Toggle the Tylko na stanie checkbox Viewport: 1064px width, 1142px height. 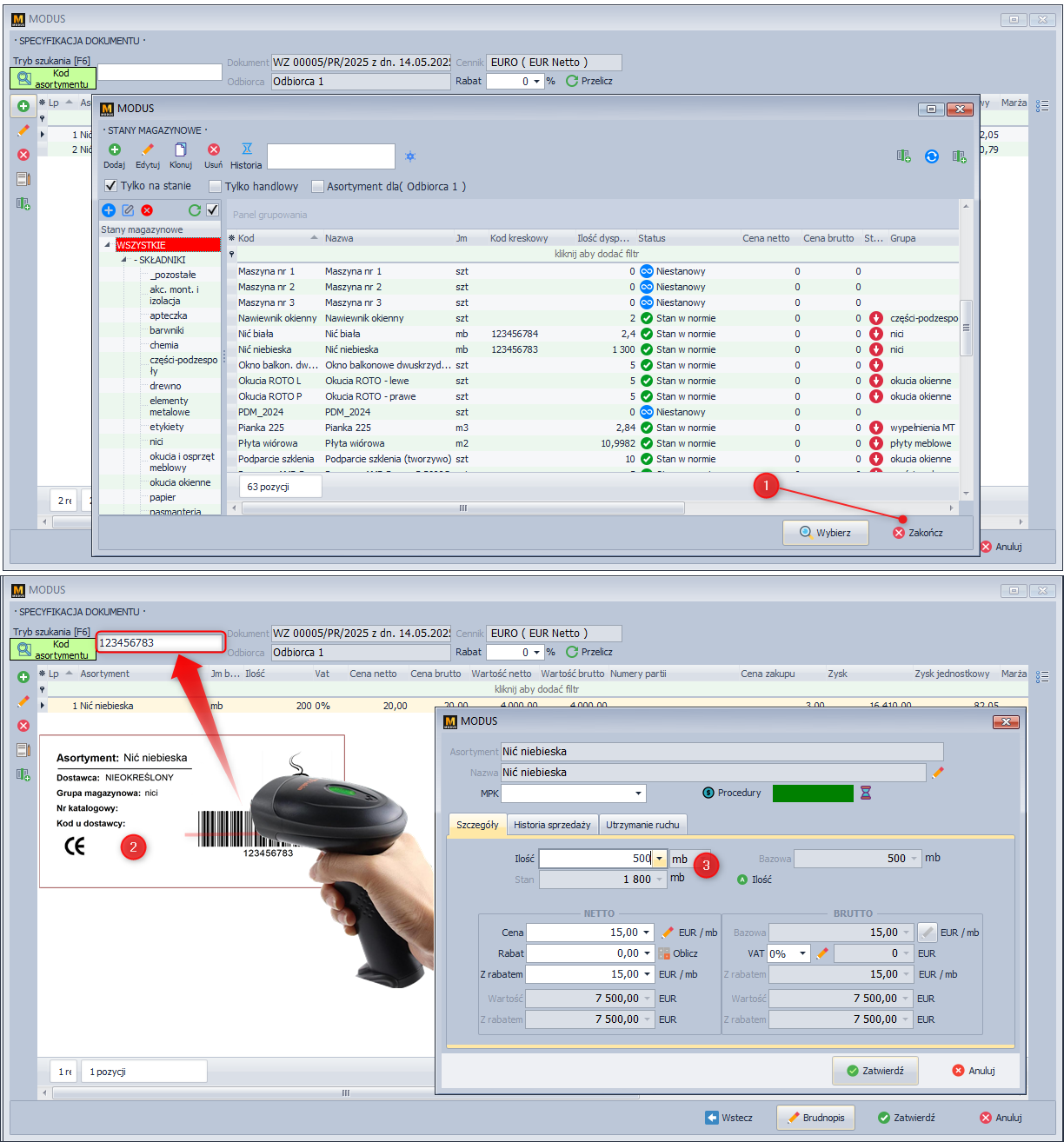110,186
